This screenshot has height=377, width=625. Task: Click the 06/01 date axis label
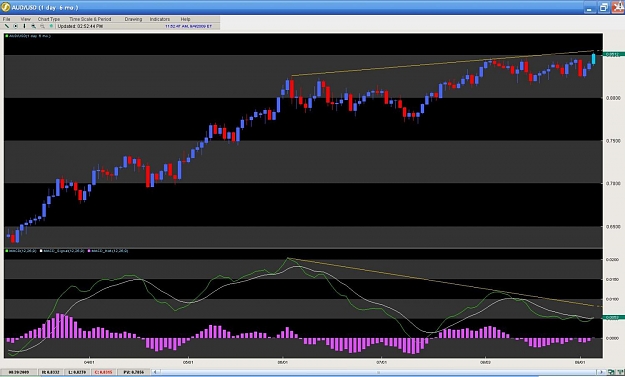pos(283,363)
